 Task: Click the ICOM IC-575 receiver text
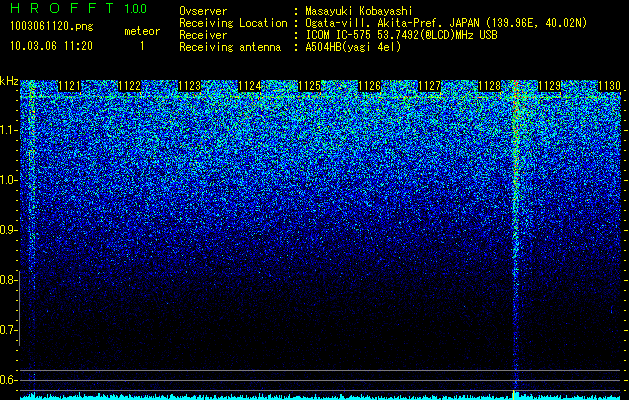[x=401, y=35]
